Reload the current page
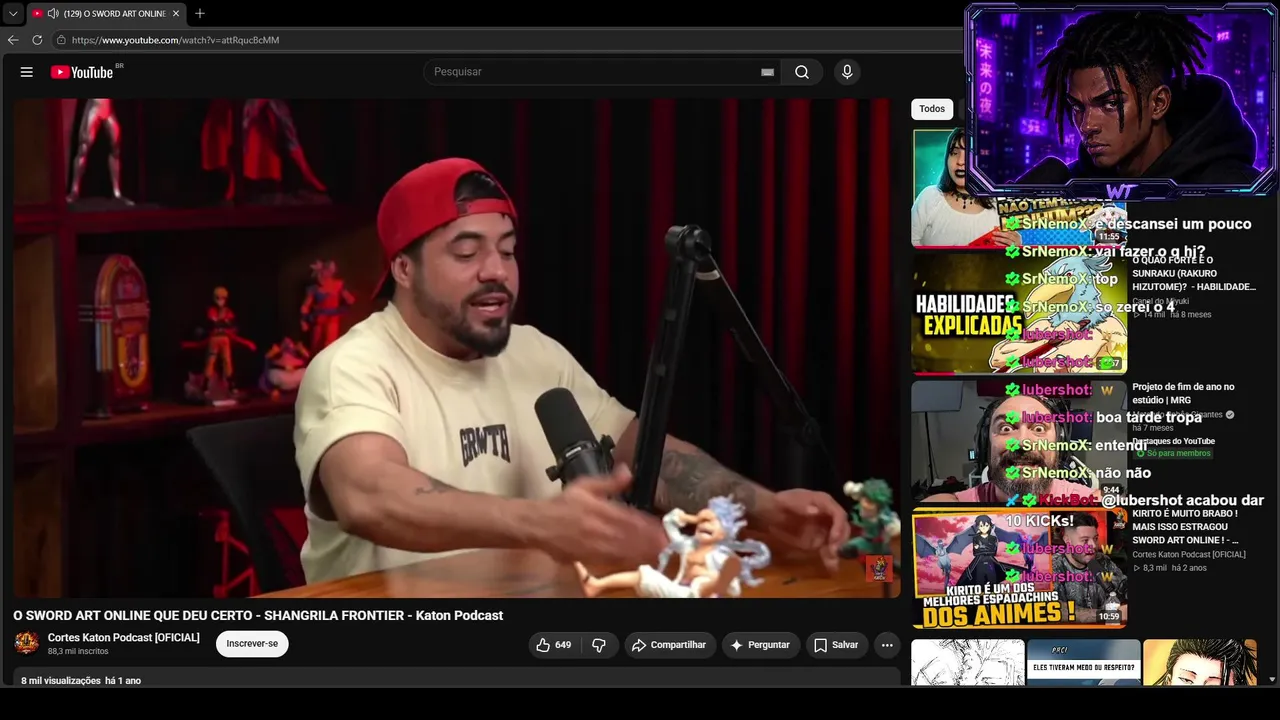 [37, 40]
